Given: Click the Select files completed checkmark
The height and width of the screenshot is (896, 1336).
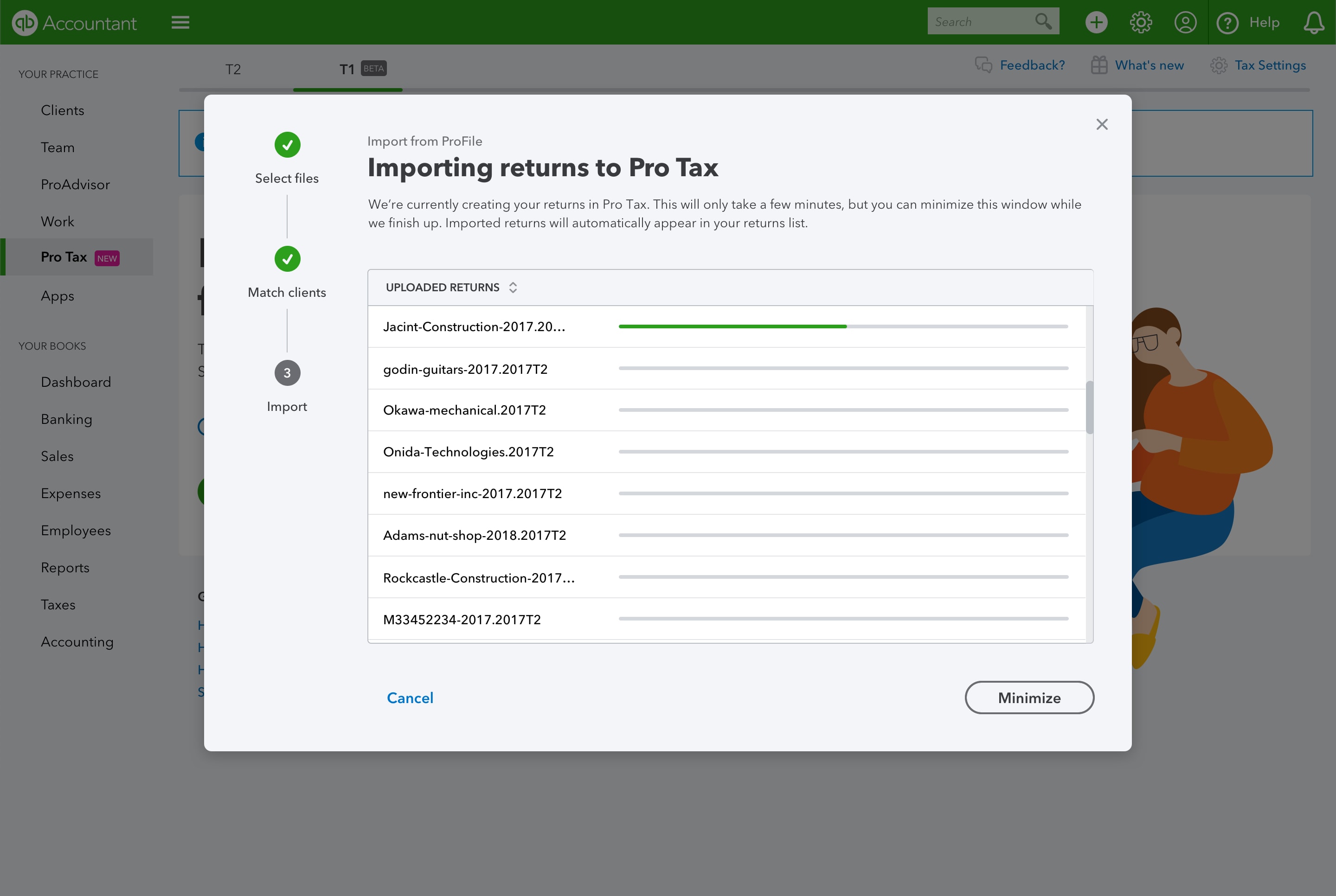Looking at the screenshot, I should point(287,145).
